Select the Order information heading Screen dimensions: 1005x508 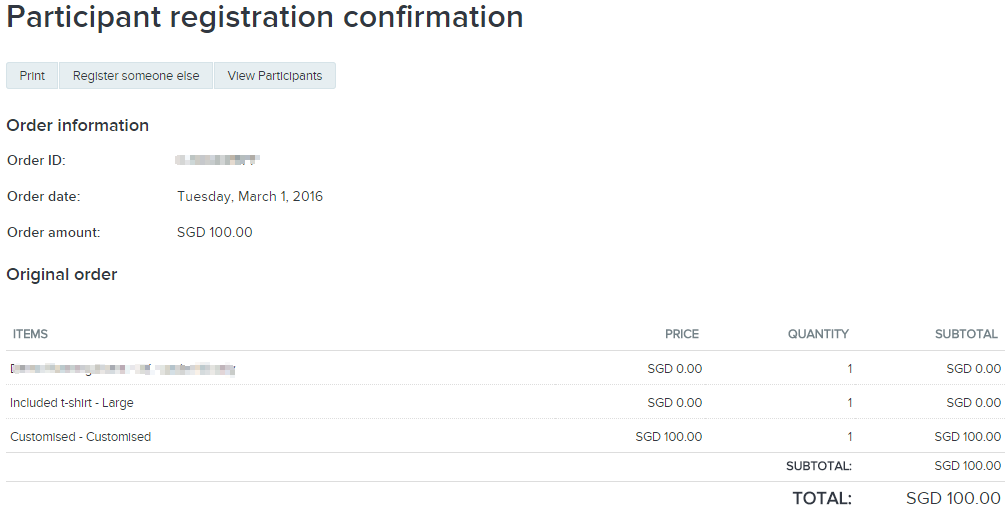(x=78, y=125)
